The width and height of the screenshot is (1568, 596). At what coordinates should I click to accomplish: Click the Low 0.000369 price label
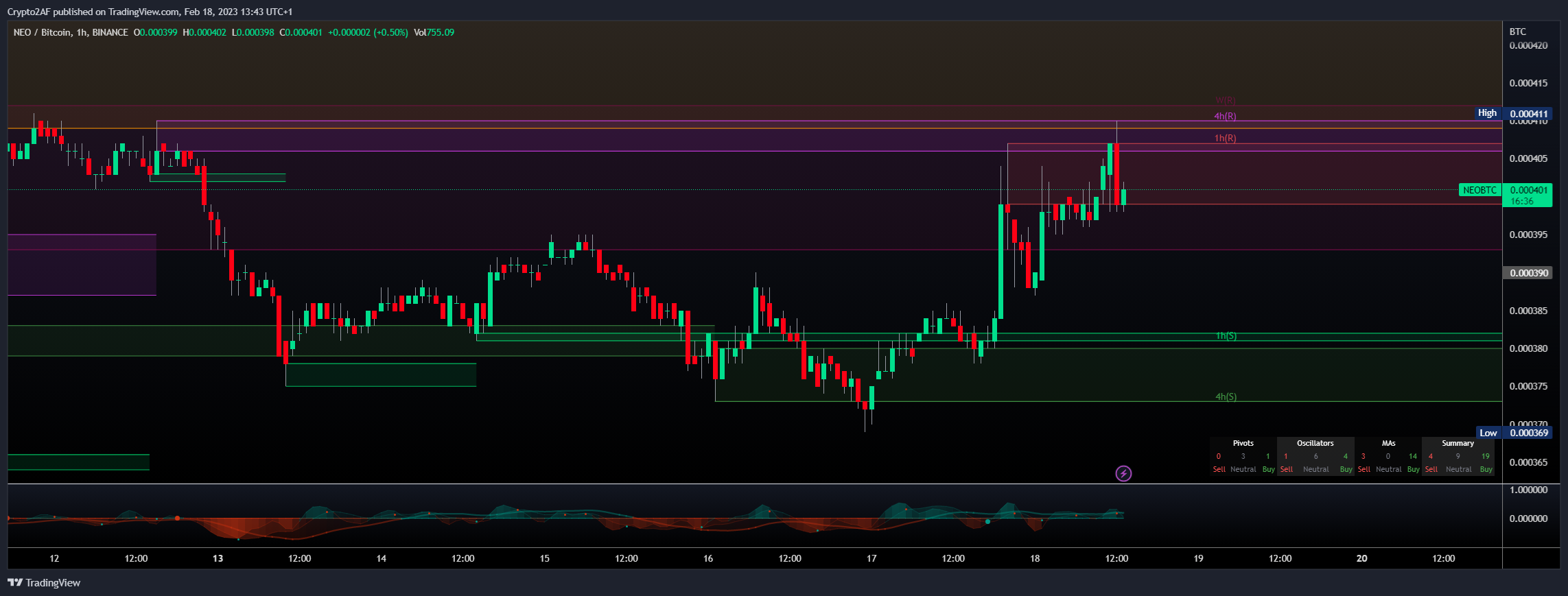1514,433
